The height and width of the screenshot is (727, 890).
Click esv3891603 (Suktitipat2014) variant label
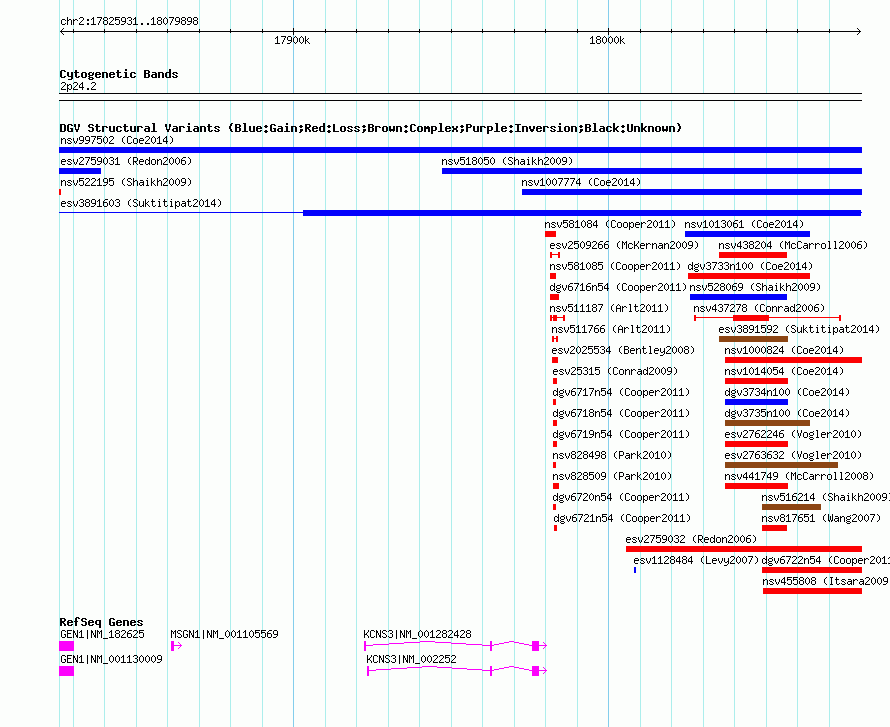pos(141,203)
